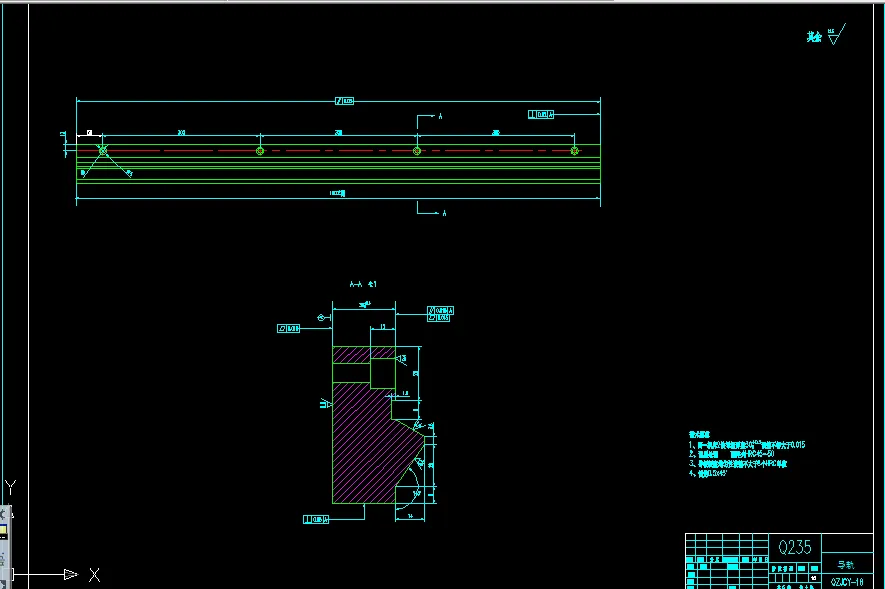Select the leftmost mounting hole on the rail
Screen dimensions: 885x589
(x=103, y=151)
